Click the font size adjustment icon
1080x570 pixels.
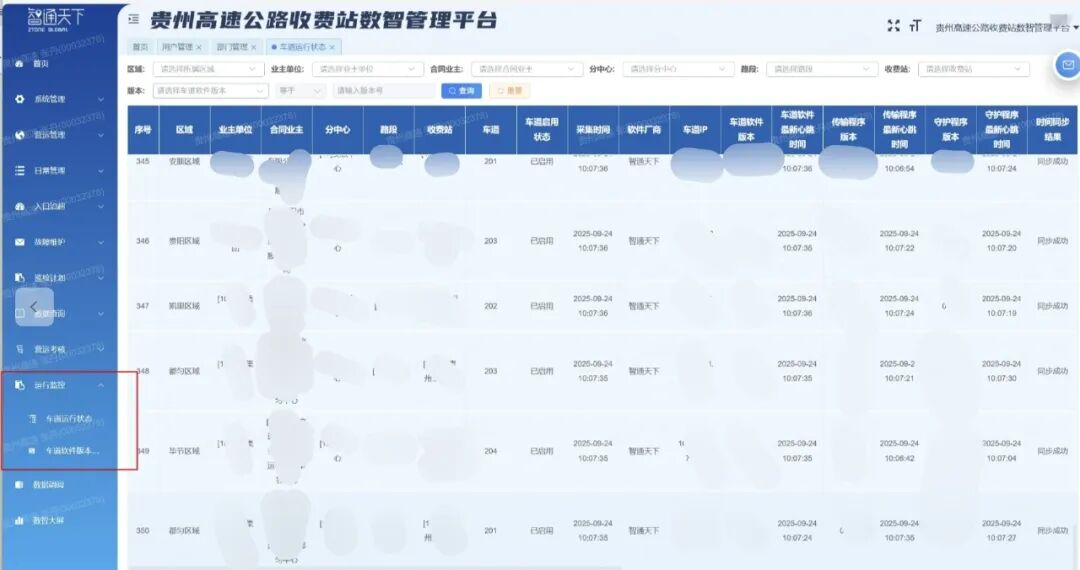[914, 26]
